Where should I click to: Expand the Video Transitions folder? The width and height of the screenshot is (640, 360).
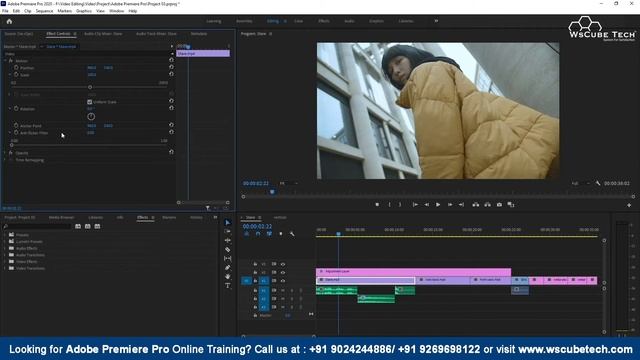5,268
